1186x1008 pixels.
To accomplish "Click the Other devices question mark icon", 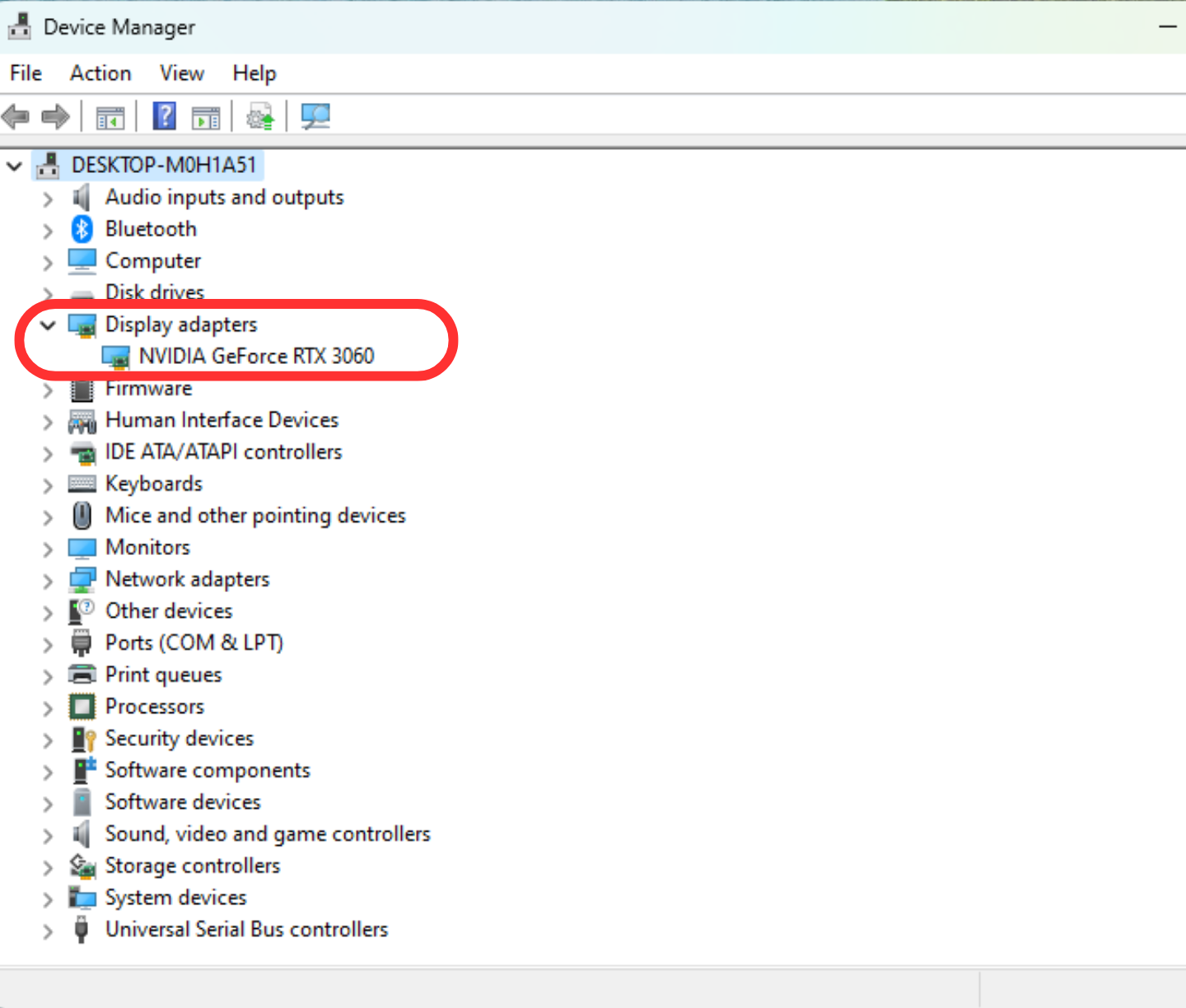I will 82,611.
